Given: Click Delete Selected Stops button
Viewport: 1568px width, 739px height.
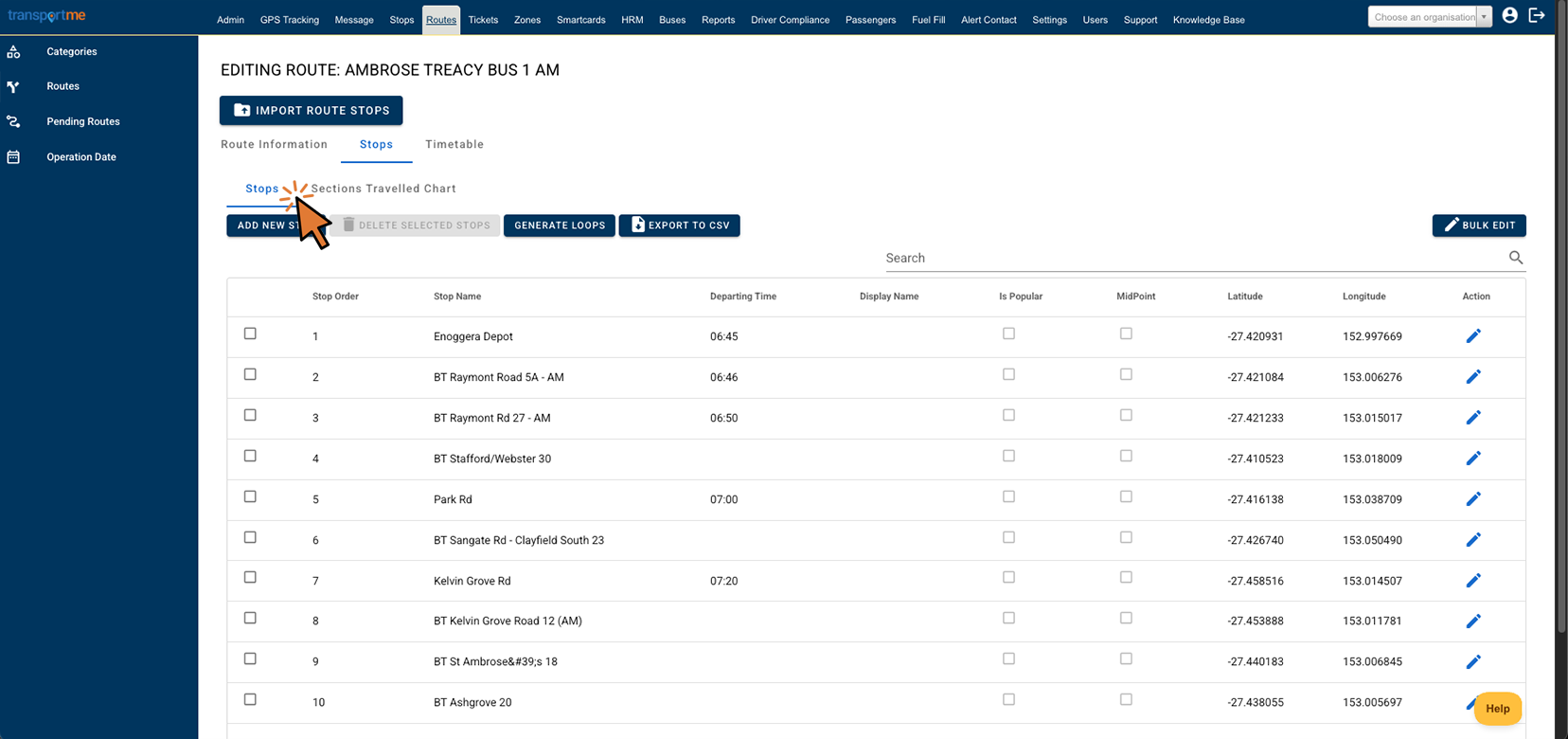Looking at the screenshot, I should tap(416, 225).
